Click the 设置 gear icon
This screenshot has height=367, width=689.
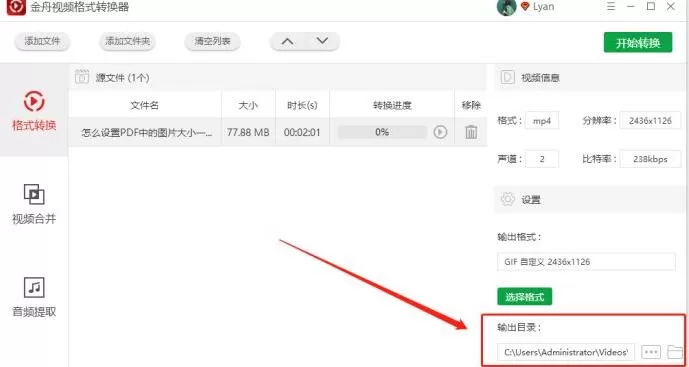[x=508, y=199]
